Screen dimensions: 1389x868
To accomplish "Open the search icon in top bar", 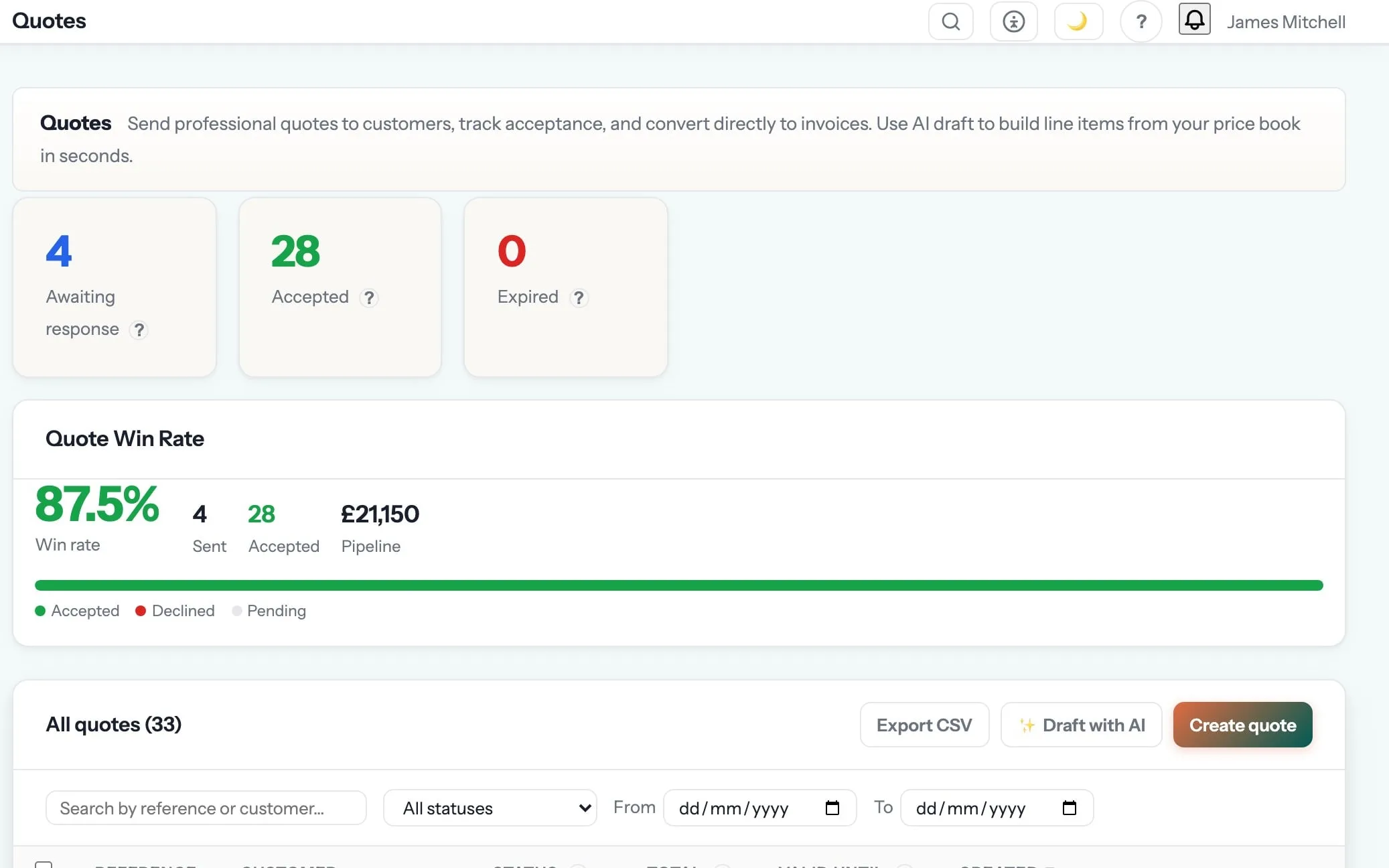I will pos(950,21).
